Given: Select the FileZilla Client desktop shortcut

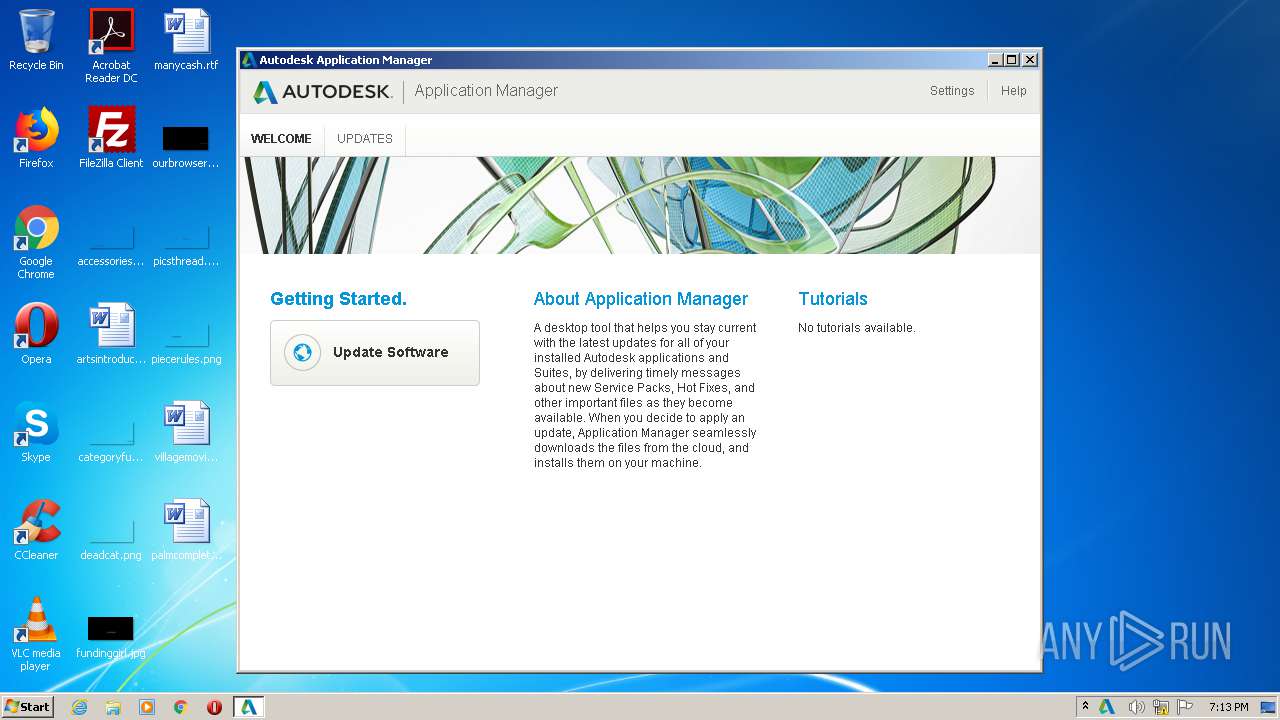Looking at the screenshot, I should [x=111, y=139].
